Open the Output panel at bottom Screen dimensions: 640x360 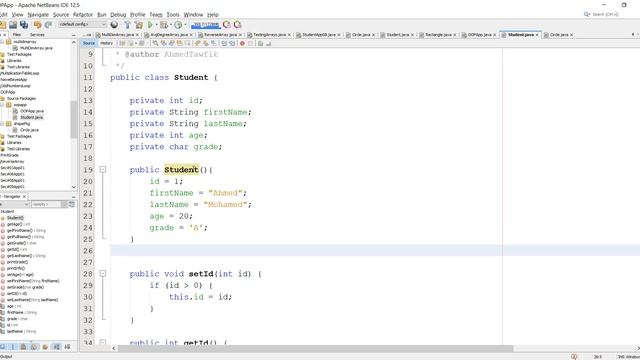point(6,357)
